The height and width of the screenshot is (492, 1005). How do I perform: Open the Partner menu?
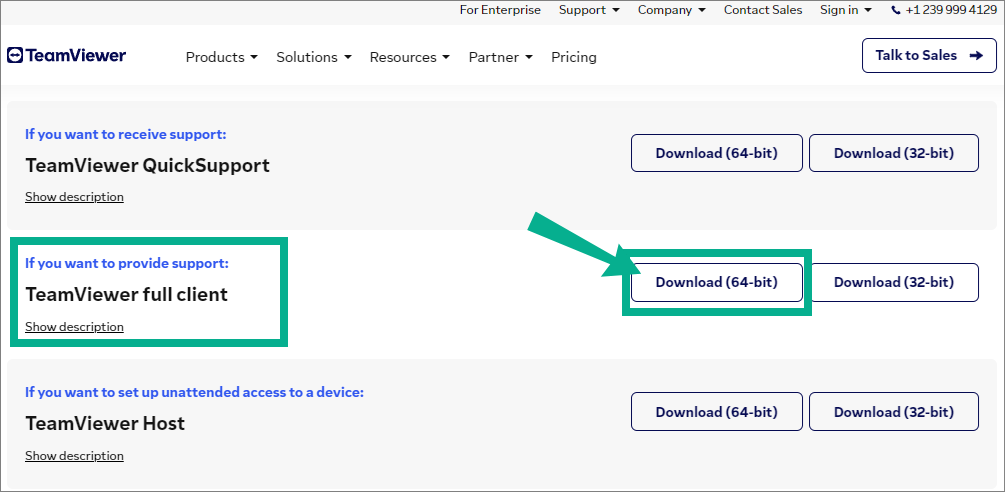click(501, 57)
